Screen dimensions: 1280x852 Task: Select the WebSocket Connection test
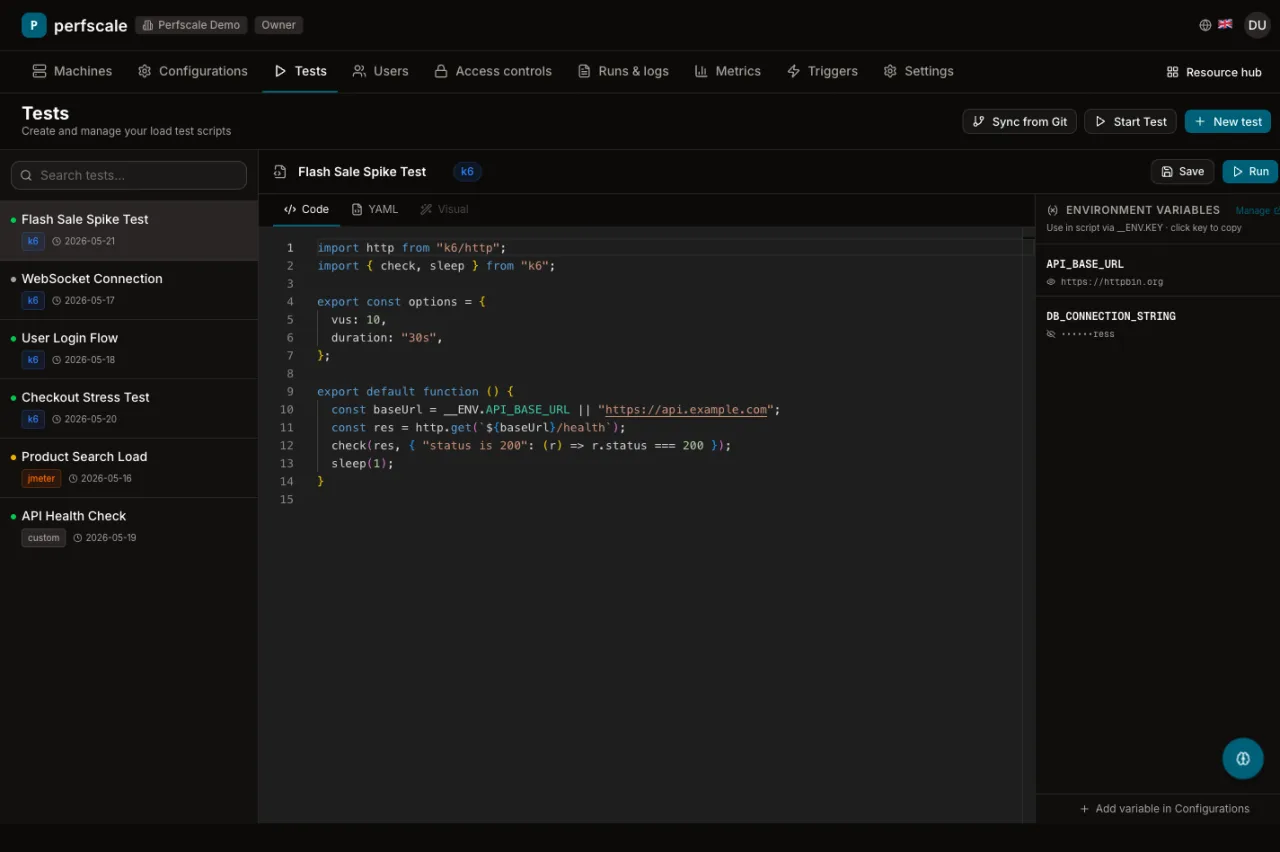129,290
